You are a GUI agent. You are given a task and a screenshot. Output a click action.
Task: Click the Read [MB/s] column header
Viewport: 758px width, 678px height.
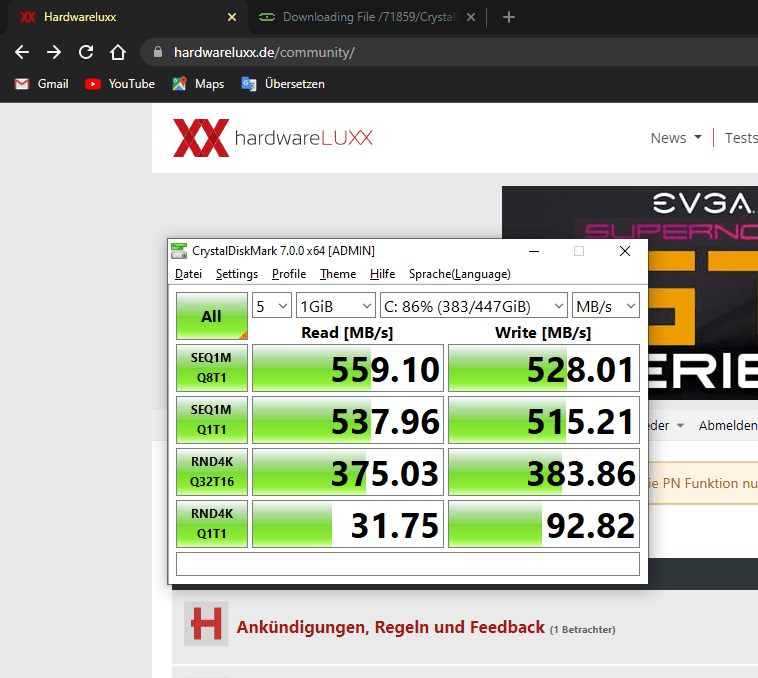347,333
